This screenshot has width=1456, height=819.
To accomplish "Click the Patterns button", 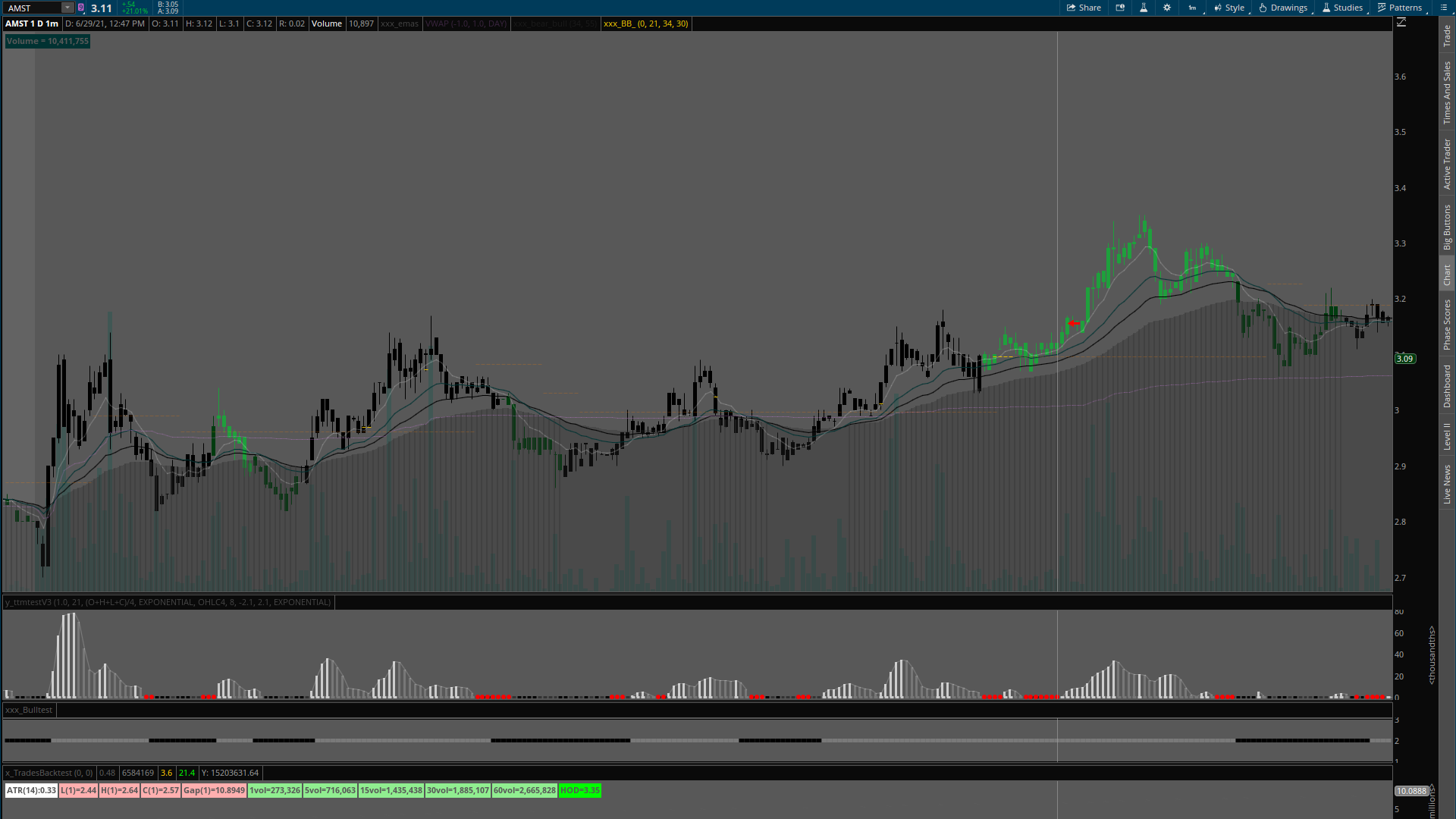I will [1400, 8].
